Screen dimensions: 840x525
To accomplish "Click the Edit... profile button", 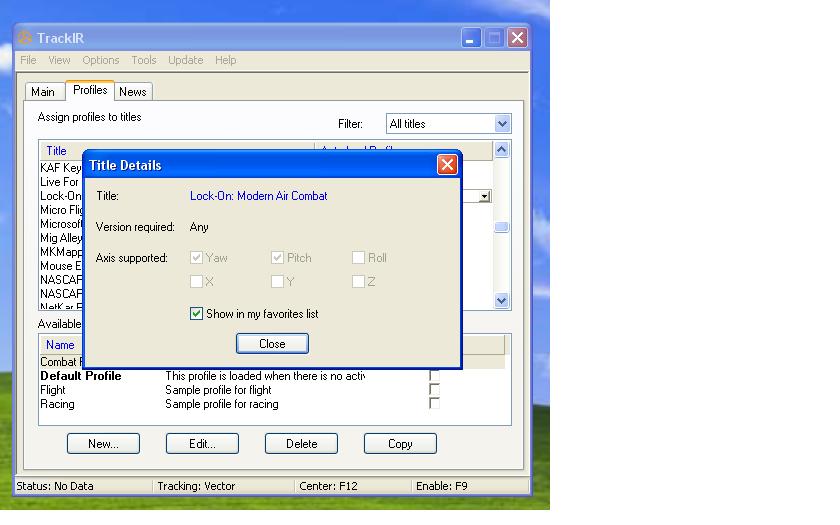I will pyautogui.click(x=202, y=444).
